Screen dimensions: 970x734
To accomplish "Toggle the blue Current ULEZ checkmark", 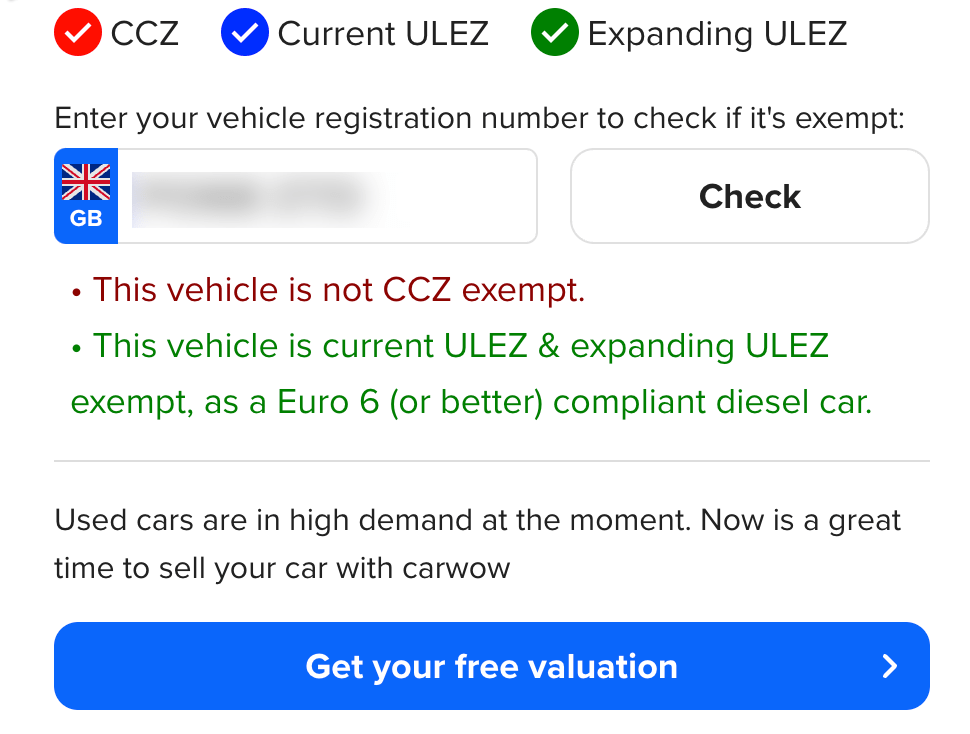I will click(x=244, y=34).
